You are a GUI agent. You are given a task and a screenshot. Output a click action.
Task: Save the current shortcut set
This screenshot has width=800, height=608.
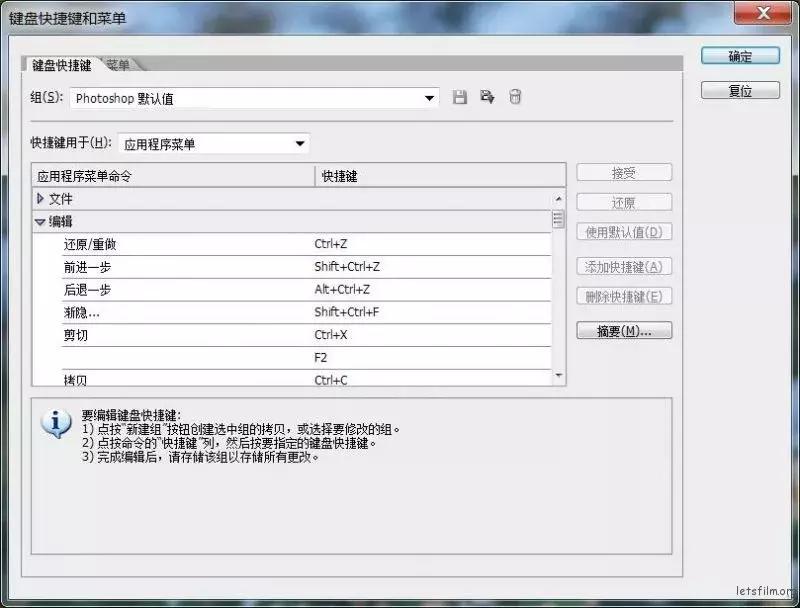click(x=459, y=97)
